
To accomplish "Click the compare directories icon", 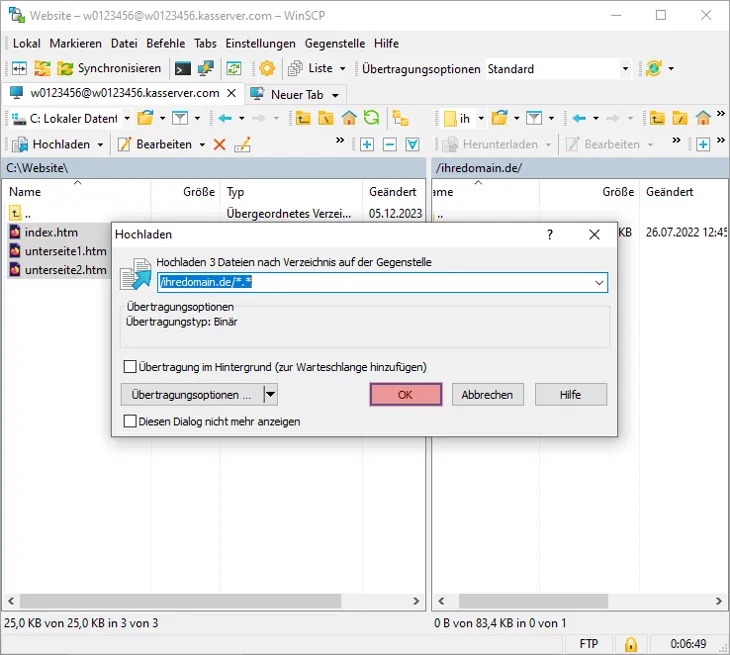I will coord(42,68).
